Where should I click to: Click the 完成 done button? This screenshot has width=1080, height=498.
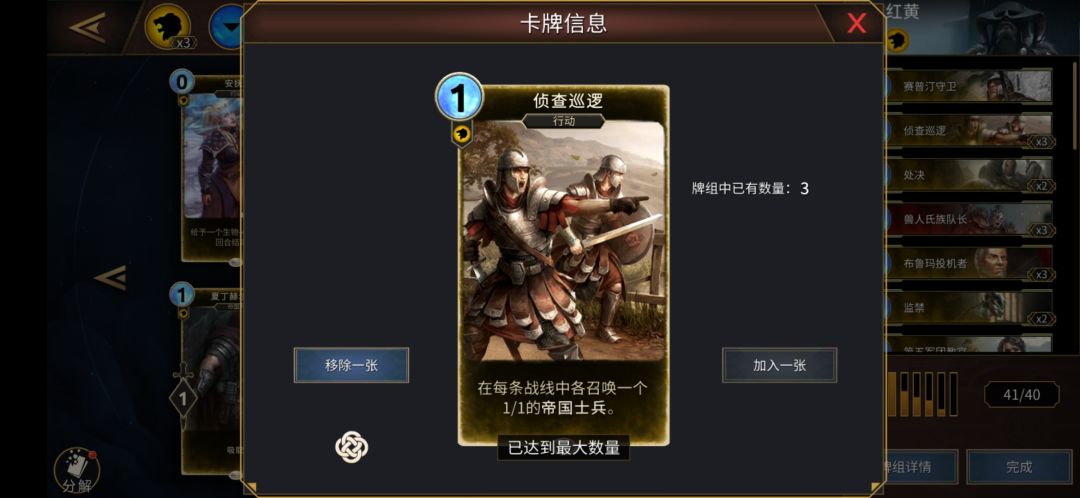1019,467
